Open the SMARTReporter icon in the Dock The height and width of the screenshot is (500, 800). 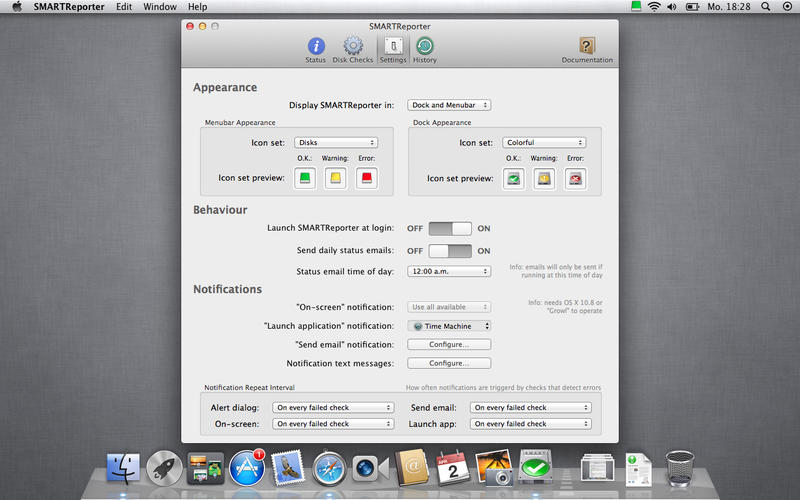536,466
